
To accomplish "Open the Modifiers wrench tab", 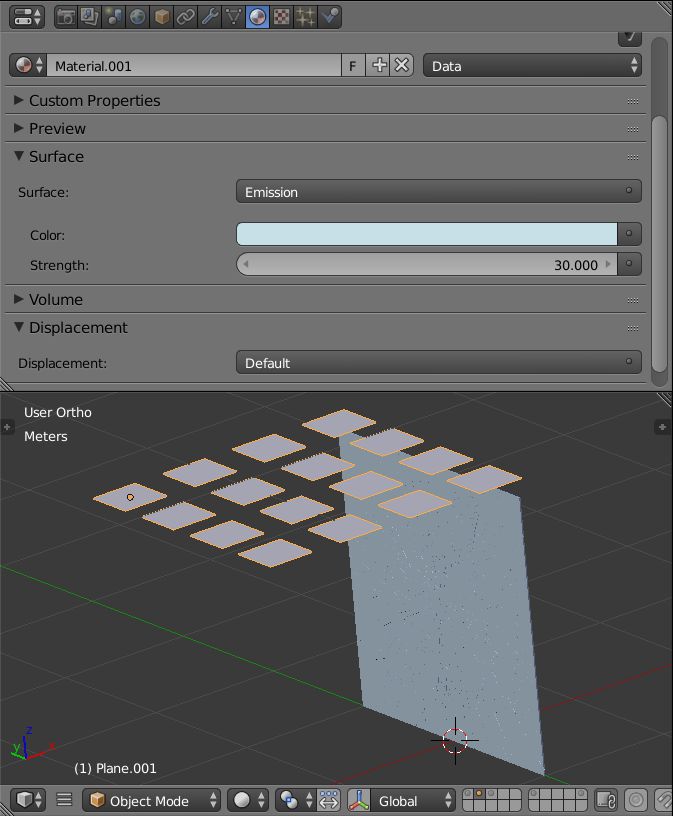I will pos(209,17).
